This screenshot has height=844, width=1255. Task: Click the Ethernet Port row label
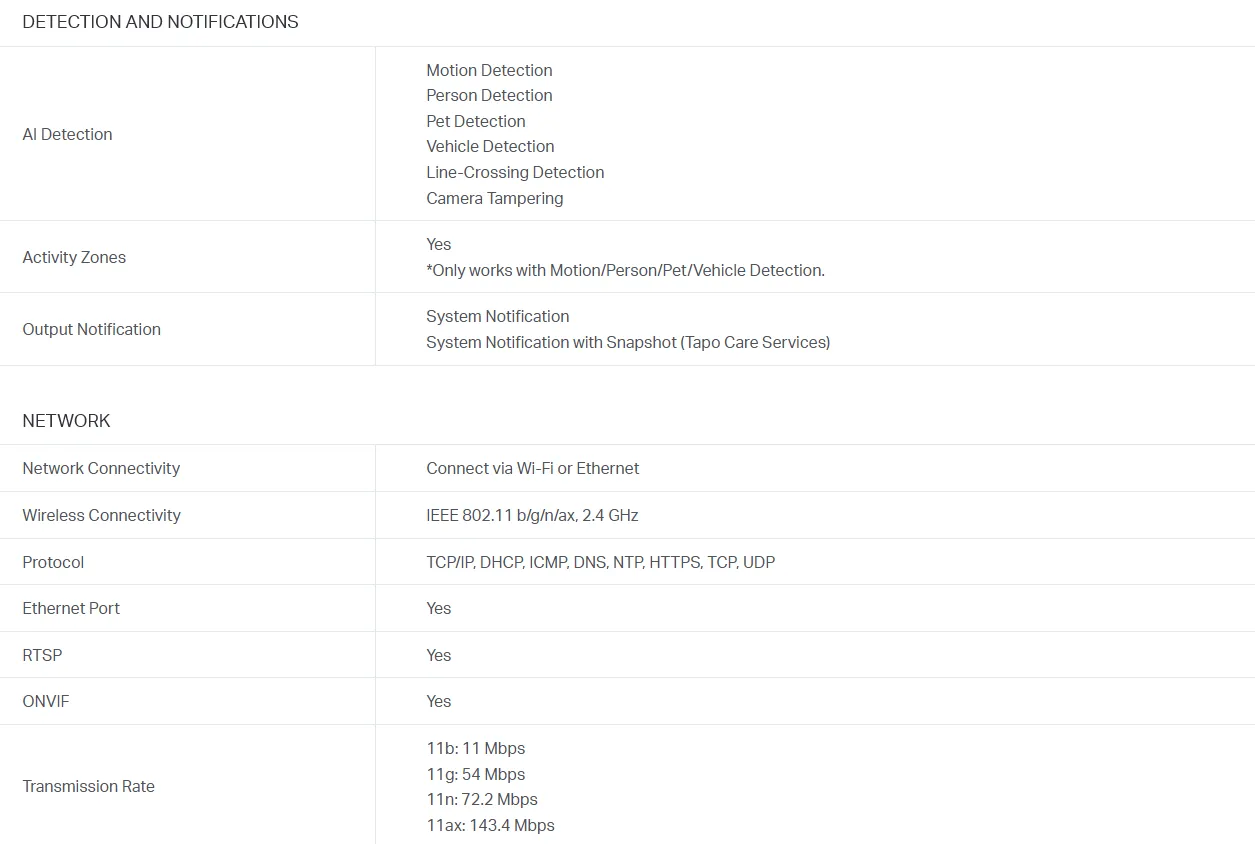tap(71, 608)
